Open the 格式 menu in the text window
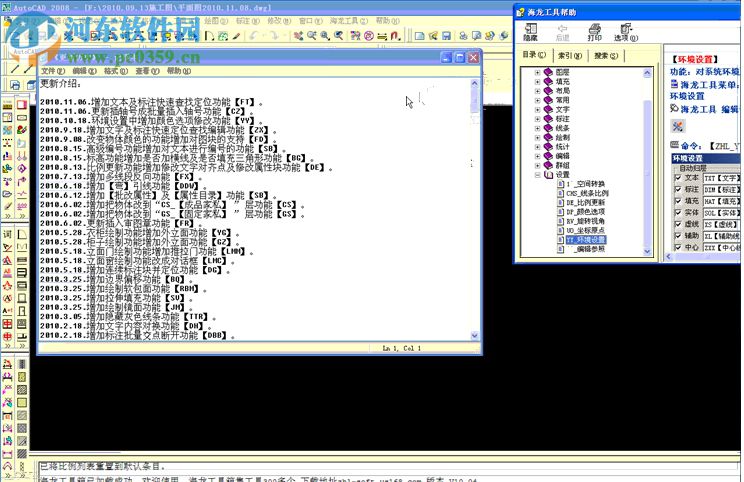The image size is (744, 482). 116,71
